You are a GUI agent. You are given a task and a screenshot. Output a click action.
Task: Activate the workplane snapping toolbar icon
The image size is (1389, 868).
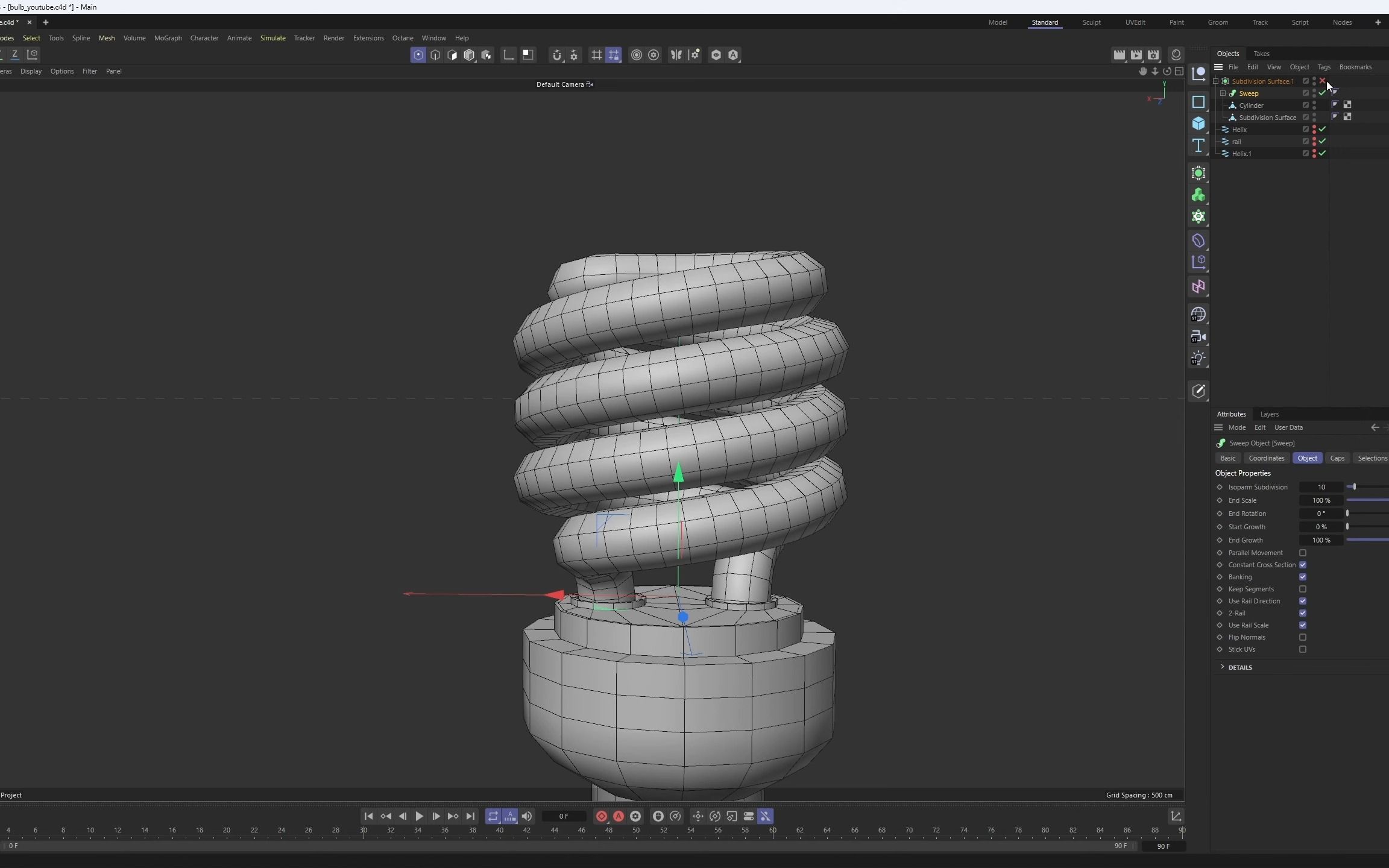(614, 55)
